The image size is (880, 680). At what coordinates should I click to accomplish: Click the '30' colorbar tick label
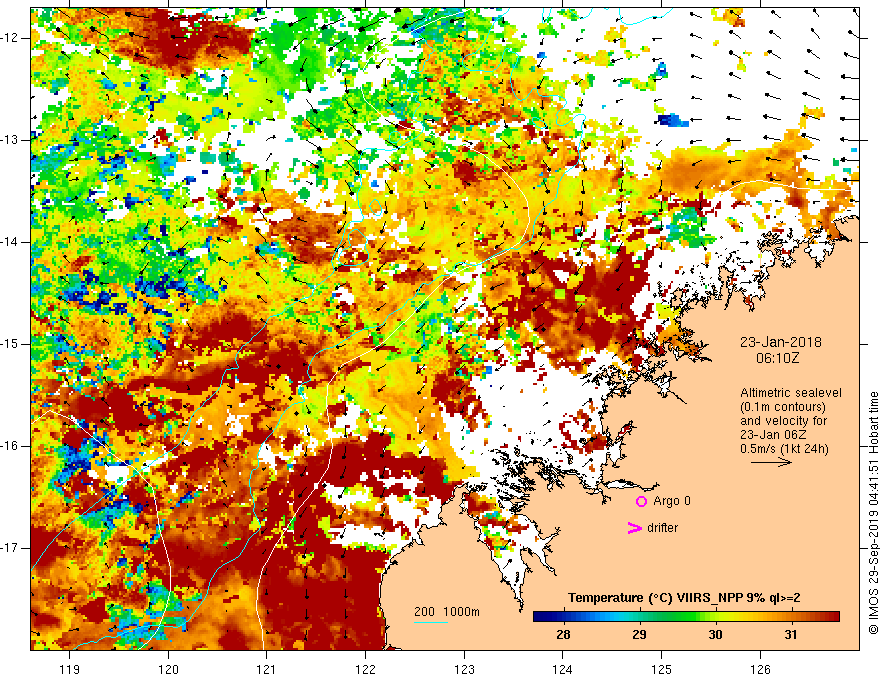[715, 635]
